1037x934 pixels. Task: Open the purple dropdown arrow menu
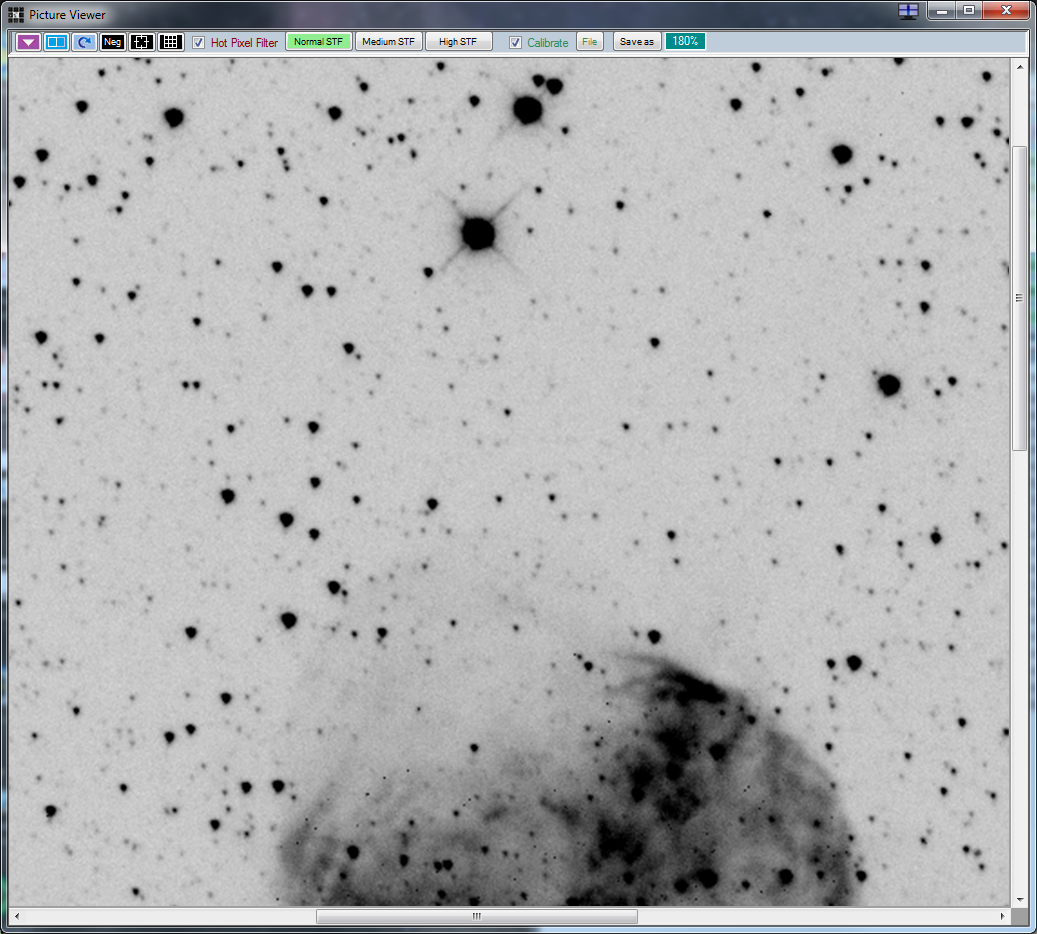tap(28, 42)
